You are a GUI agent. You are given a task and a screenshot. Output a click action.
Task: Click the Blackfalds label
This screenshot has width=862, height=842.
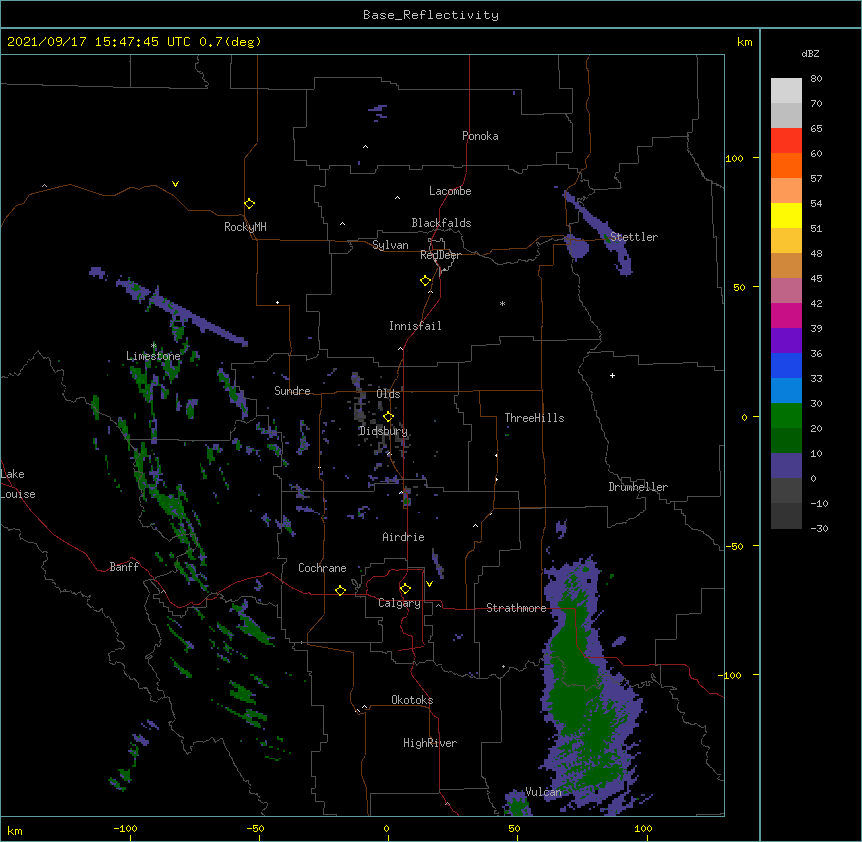(x=441, y=223)
